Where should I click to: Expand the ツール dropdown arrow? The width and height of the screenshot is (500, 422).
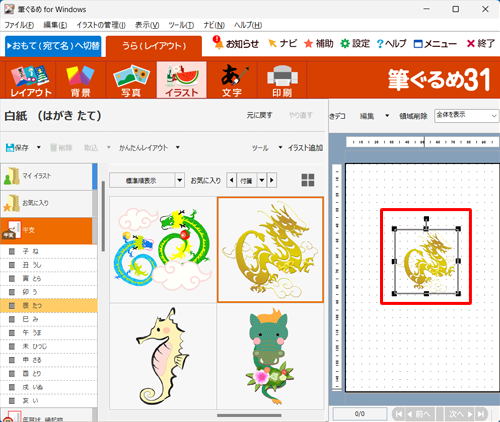tap(280, 147)
